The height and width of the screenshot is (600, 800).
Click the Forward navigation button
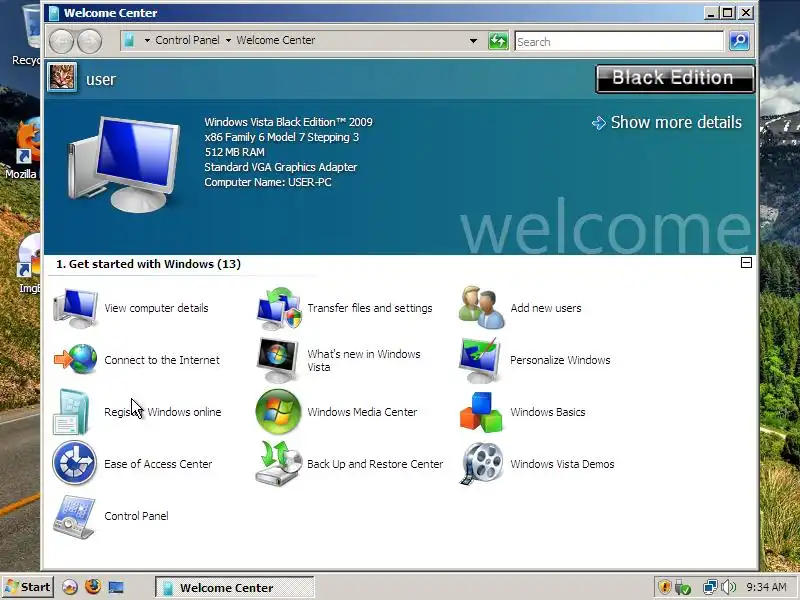(89, 41)
